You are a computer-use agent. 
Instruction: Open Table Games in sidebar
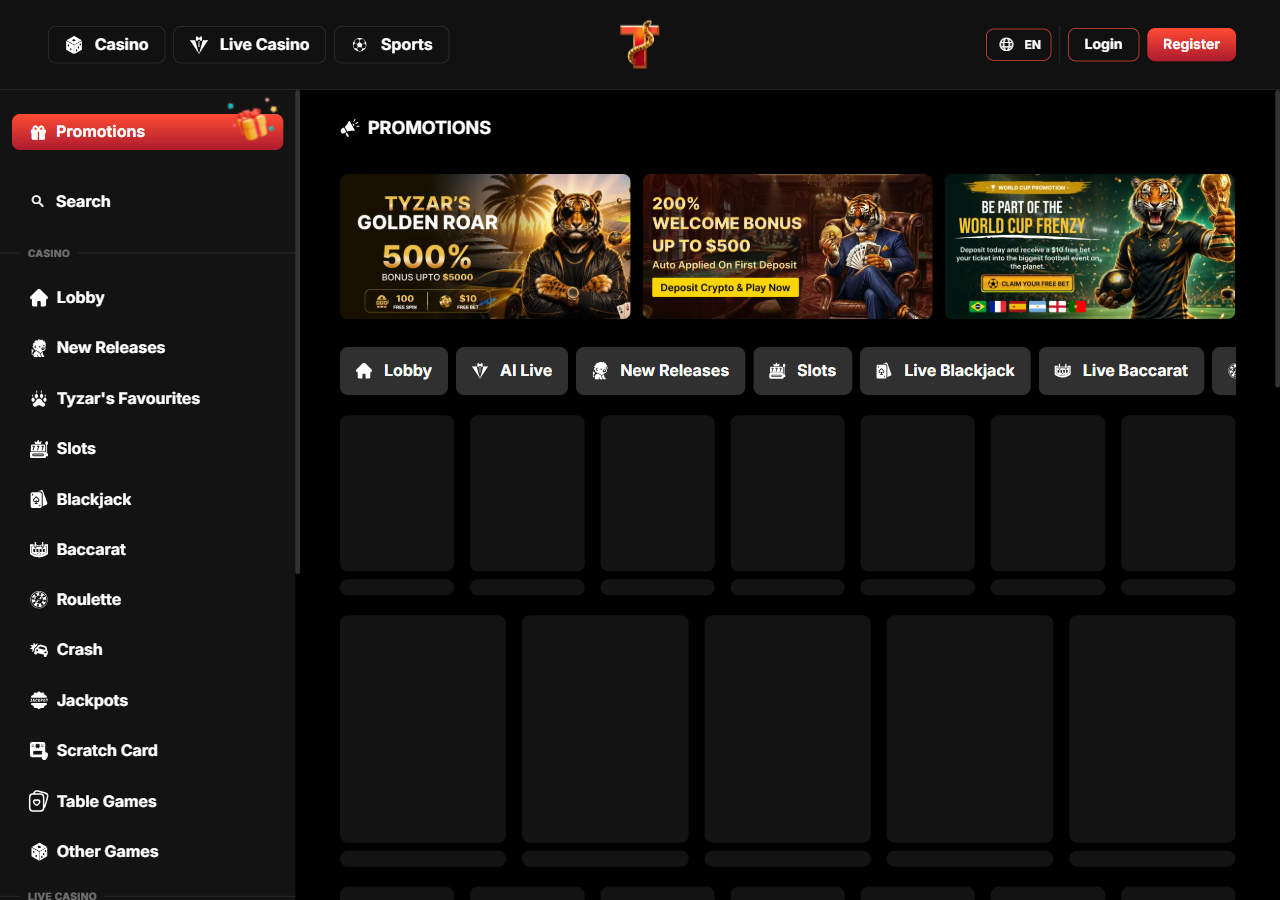[147, 801]
